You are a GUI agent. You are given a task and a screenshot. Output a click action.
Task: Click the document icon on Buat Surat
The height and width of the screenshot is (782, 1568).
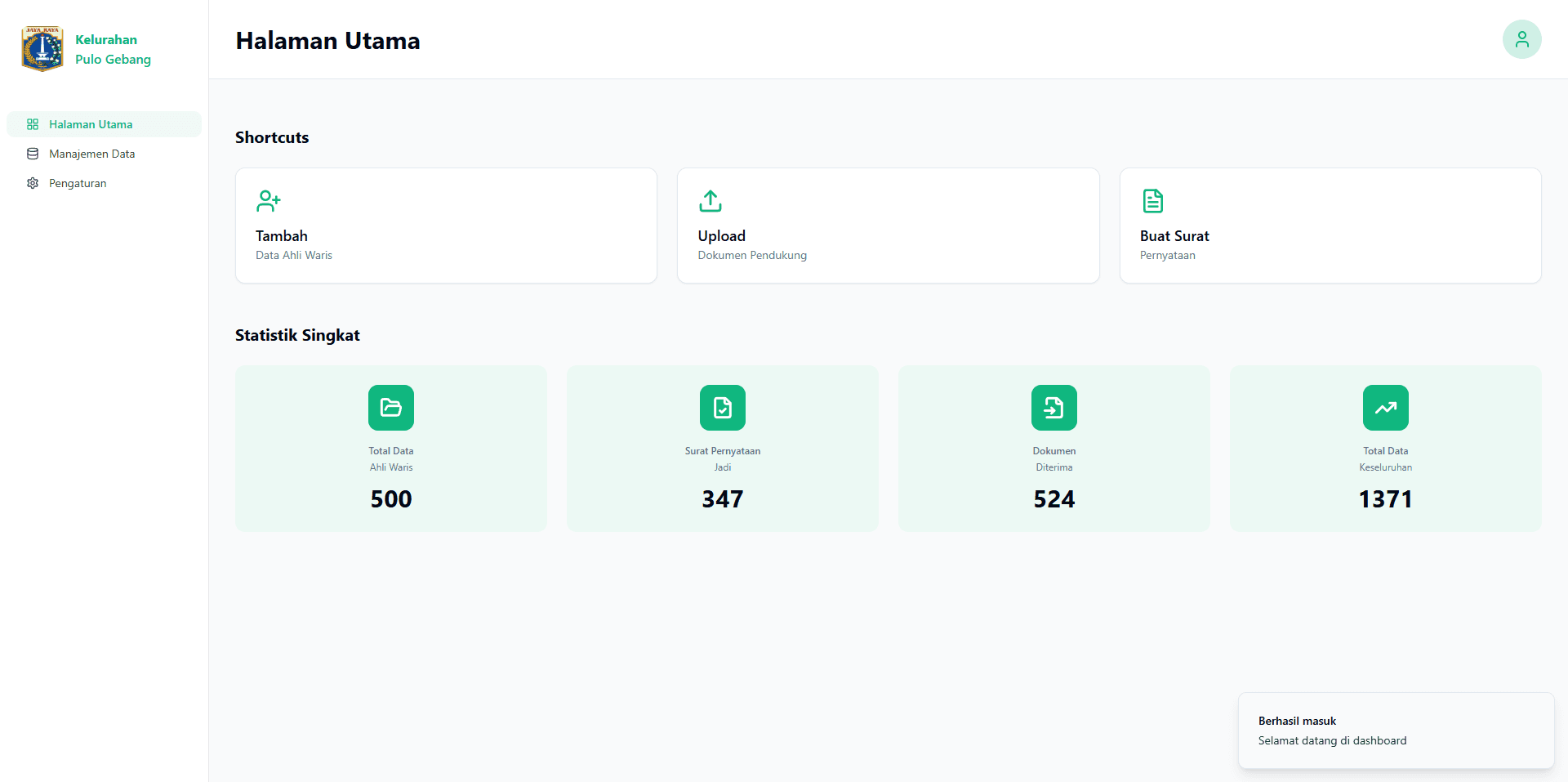[1152, 201]
